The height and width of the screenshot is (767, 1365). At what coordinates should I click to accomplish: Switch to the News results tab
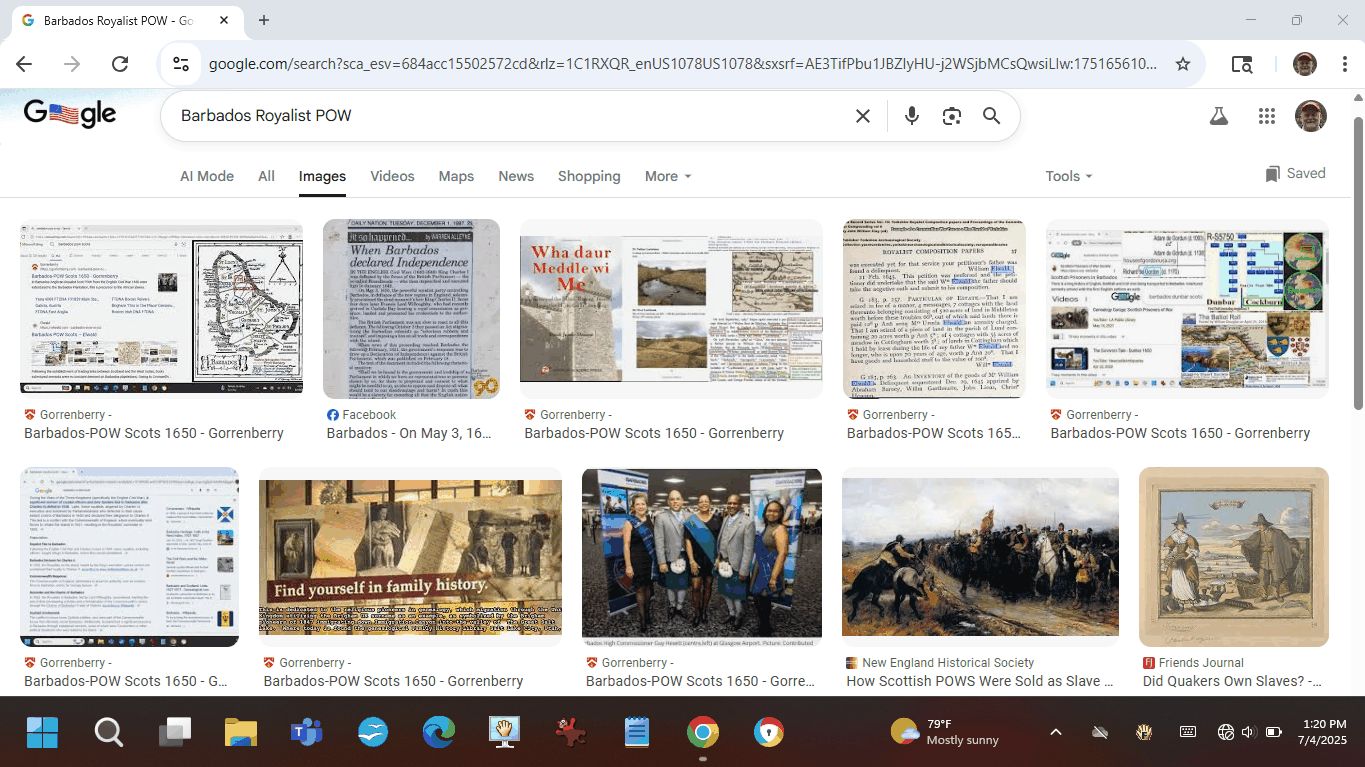516,176
